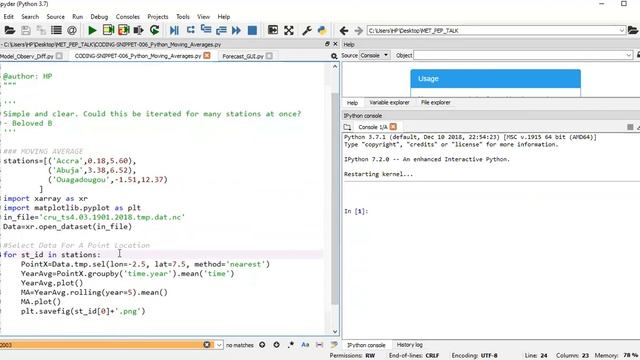Open the Projects menu

(158, 17)
